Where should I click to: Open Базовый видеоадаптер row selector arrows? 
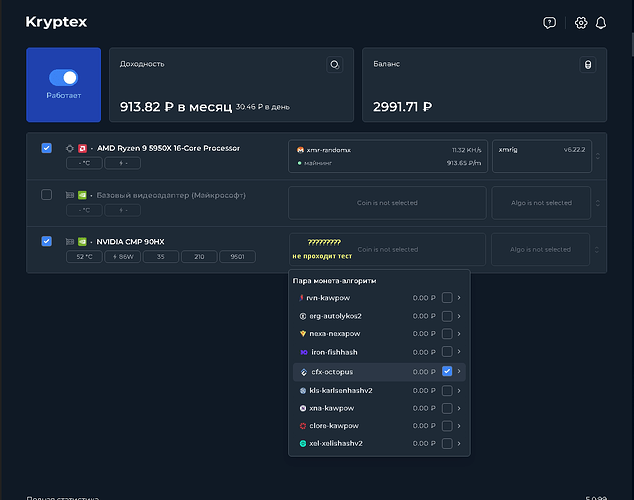(x=598, y=203)
